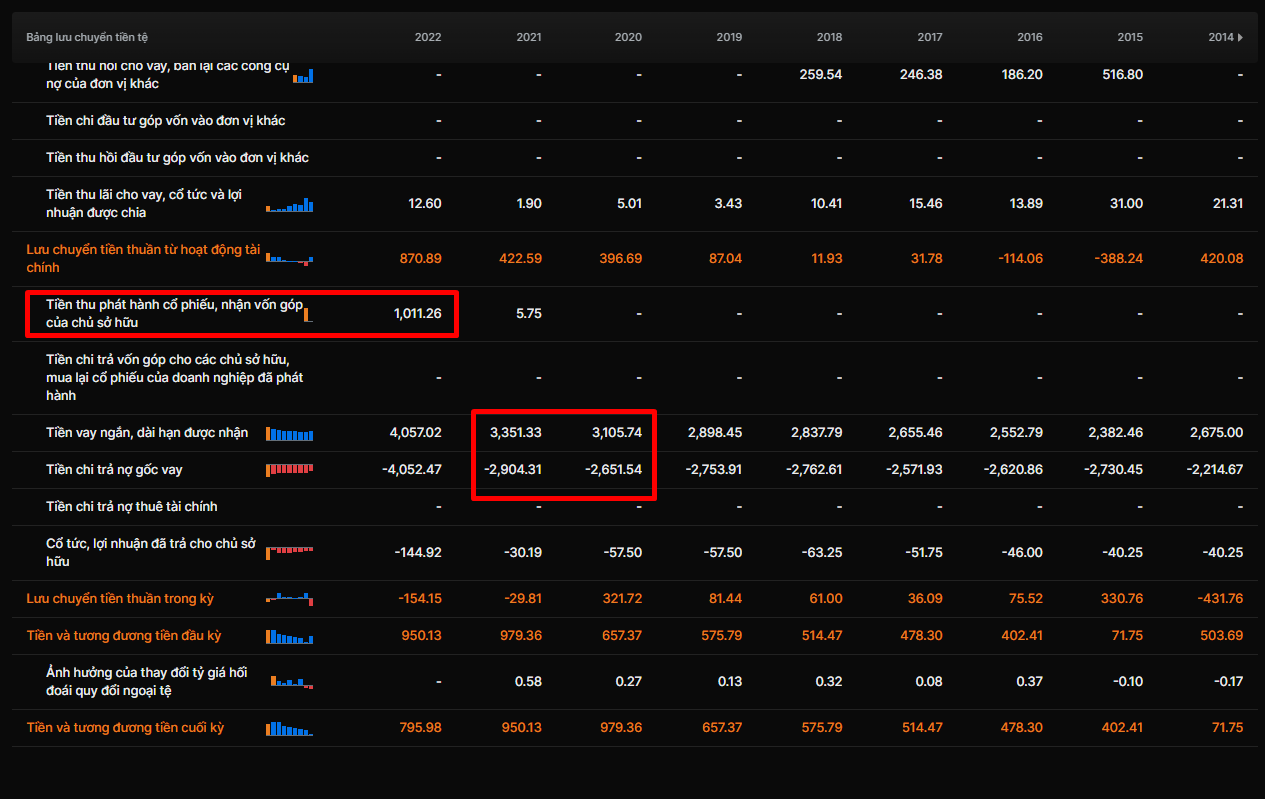Click the value -2,904.31 under 2021
Image resolution: width=1265 pixels, height=799 pixels.
coord(514,470)
